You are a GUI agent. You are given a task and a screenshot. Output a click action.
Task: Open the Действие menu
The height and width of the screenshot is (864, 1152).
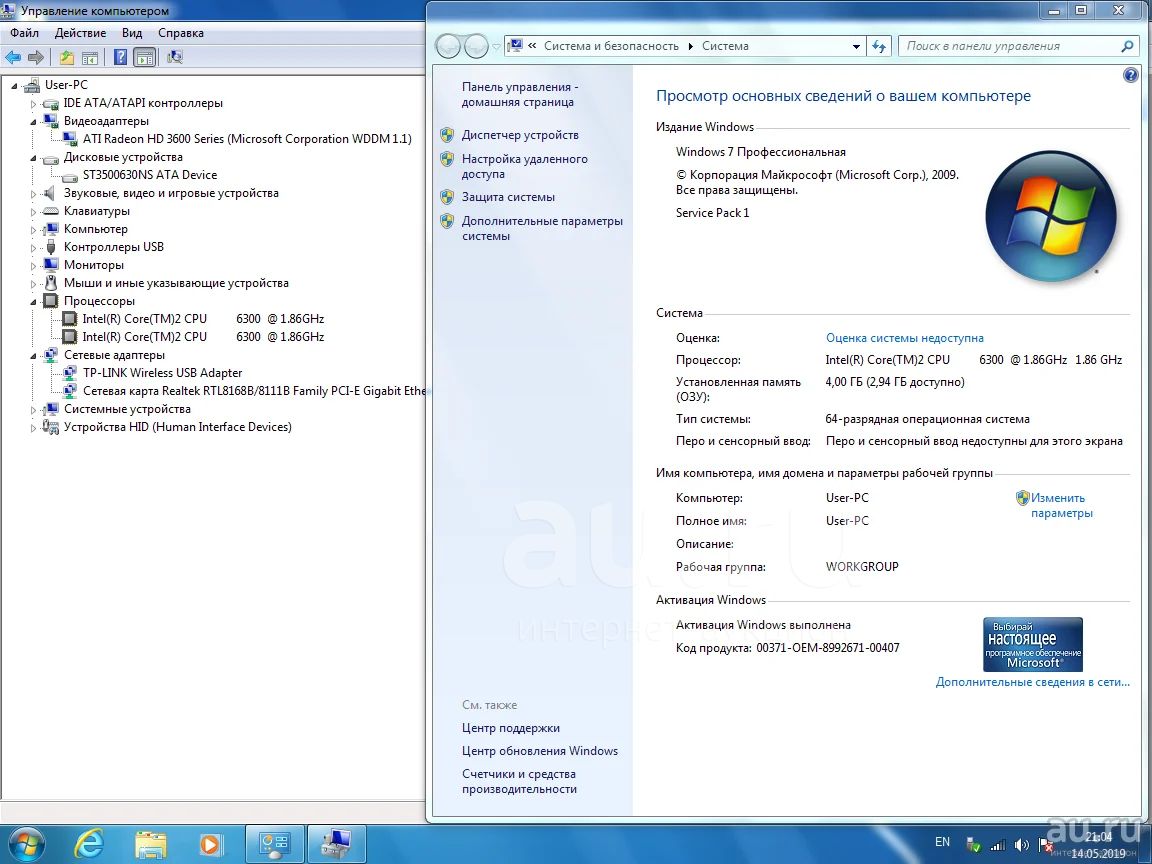[80, 33]
